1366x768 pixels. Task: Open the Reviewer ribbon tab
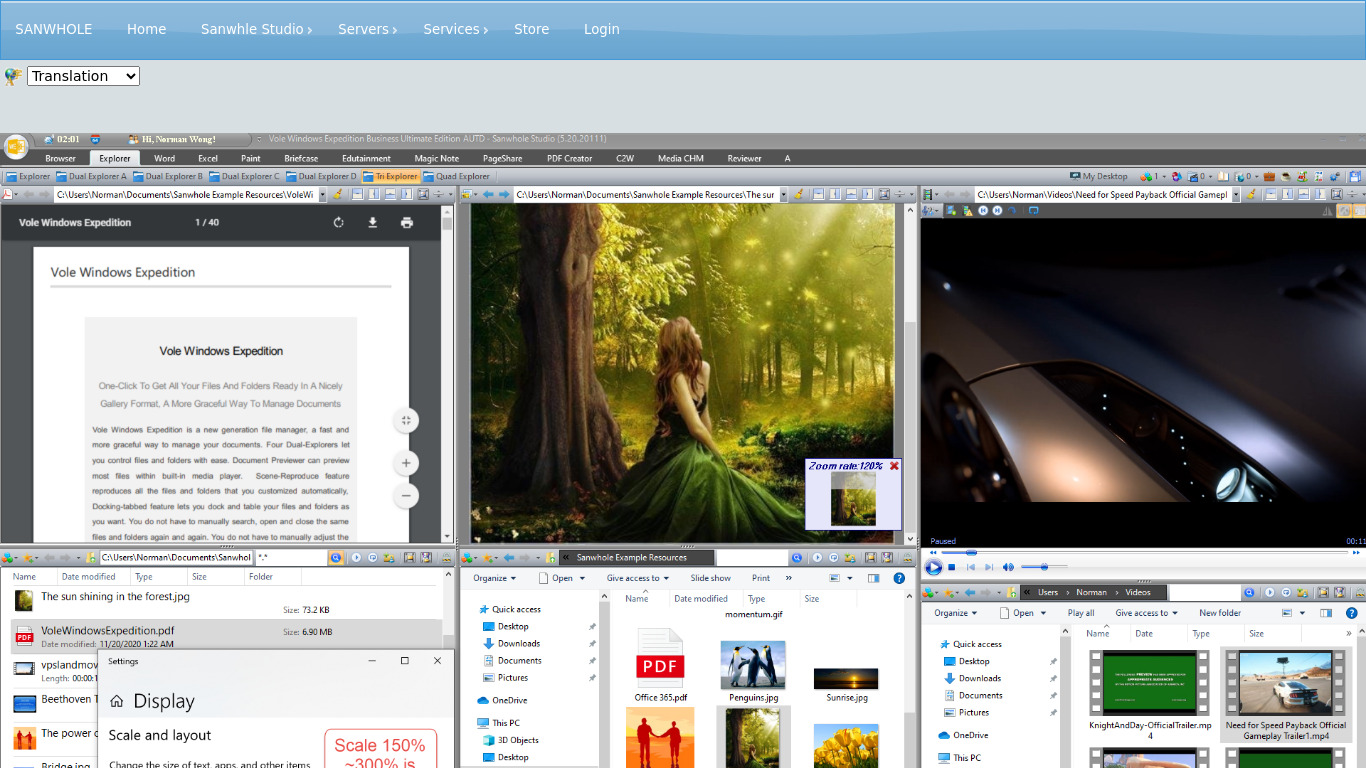coord(744,158)
